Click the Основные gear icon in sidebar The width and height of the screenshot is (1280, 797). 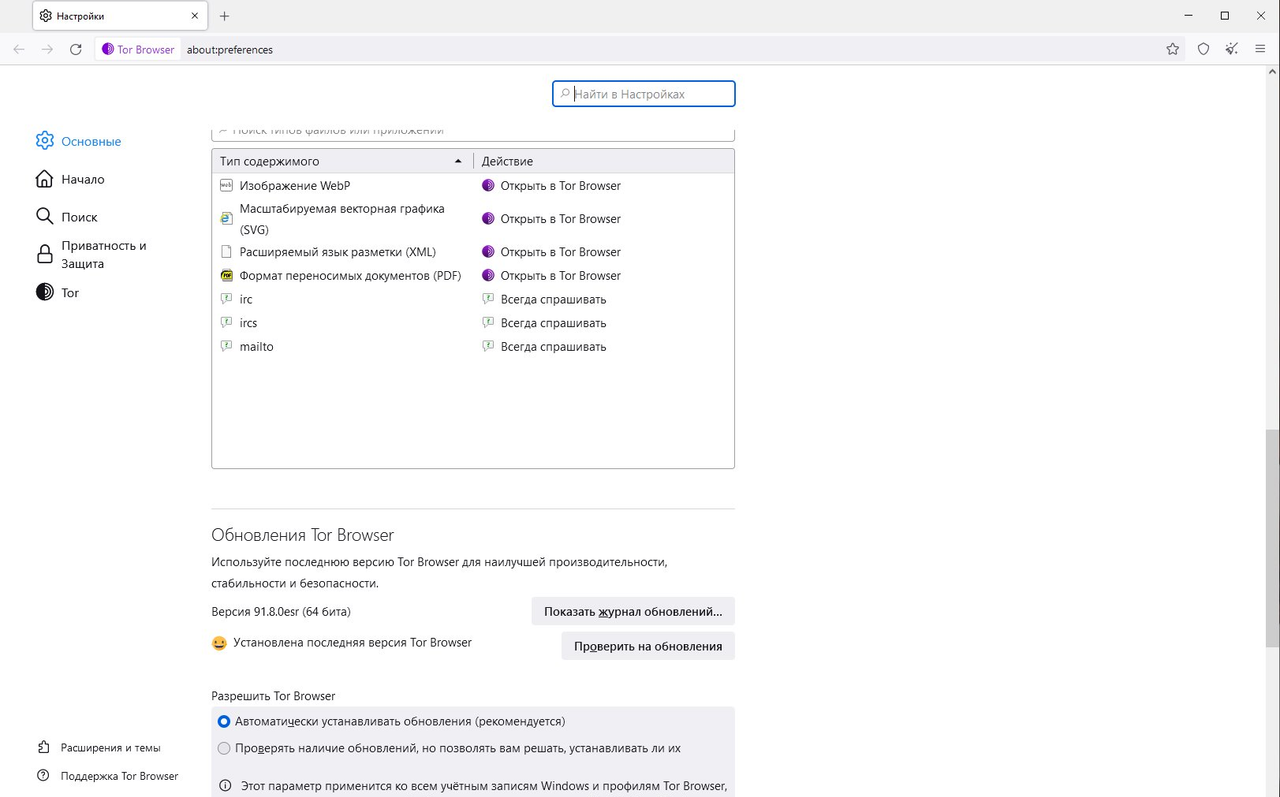(45, 141)
